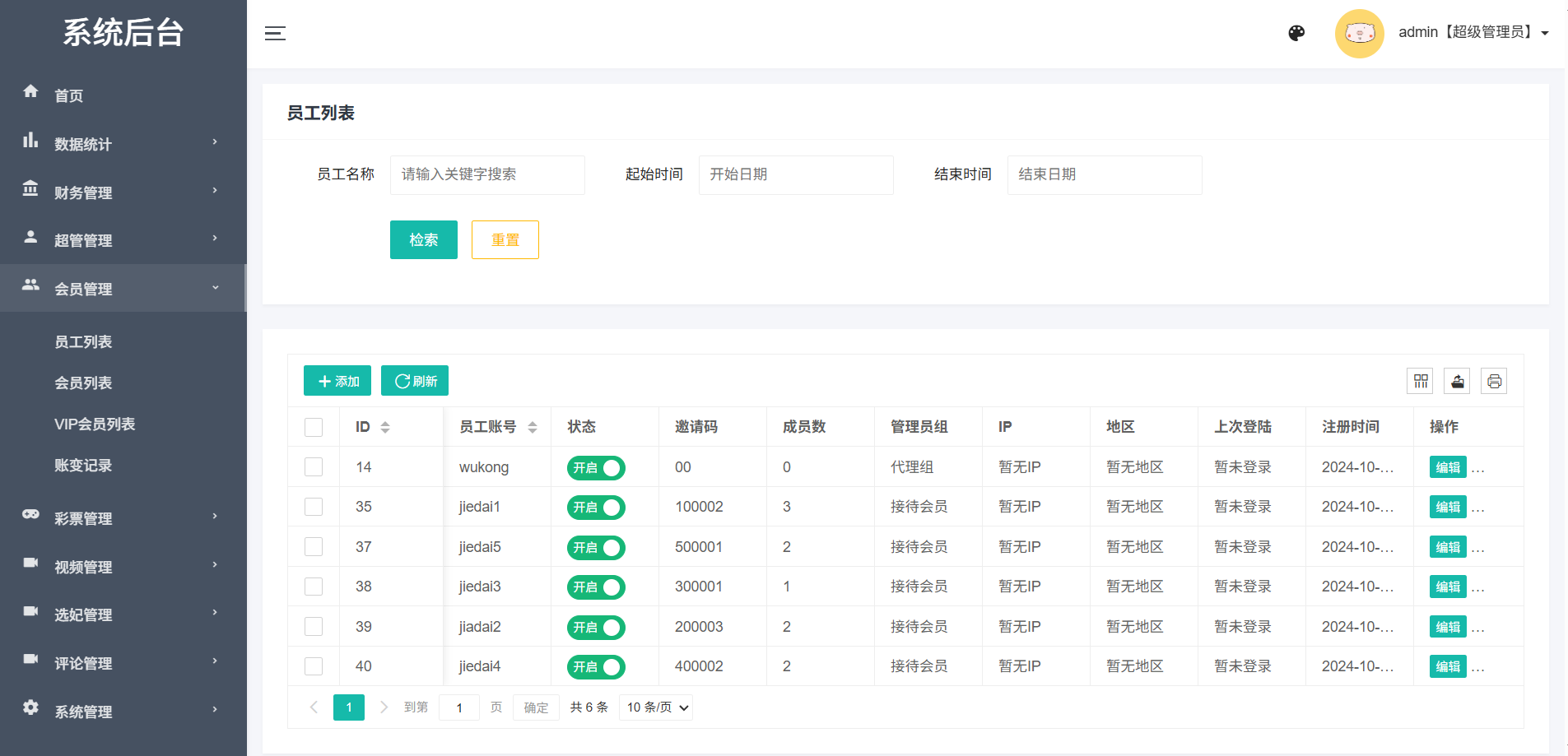Open 会员列表 in the sidebar
Viewport: 1568px width, 756px height.
click(x=83, y=383)
